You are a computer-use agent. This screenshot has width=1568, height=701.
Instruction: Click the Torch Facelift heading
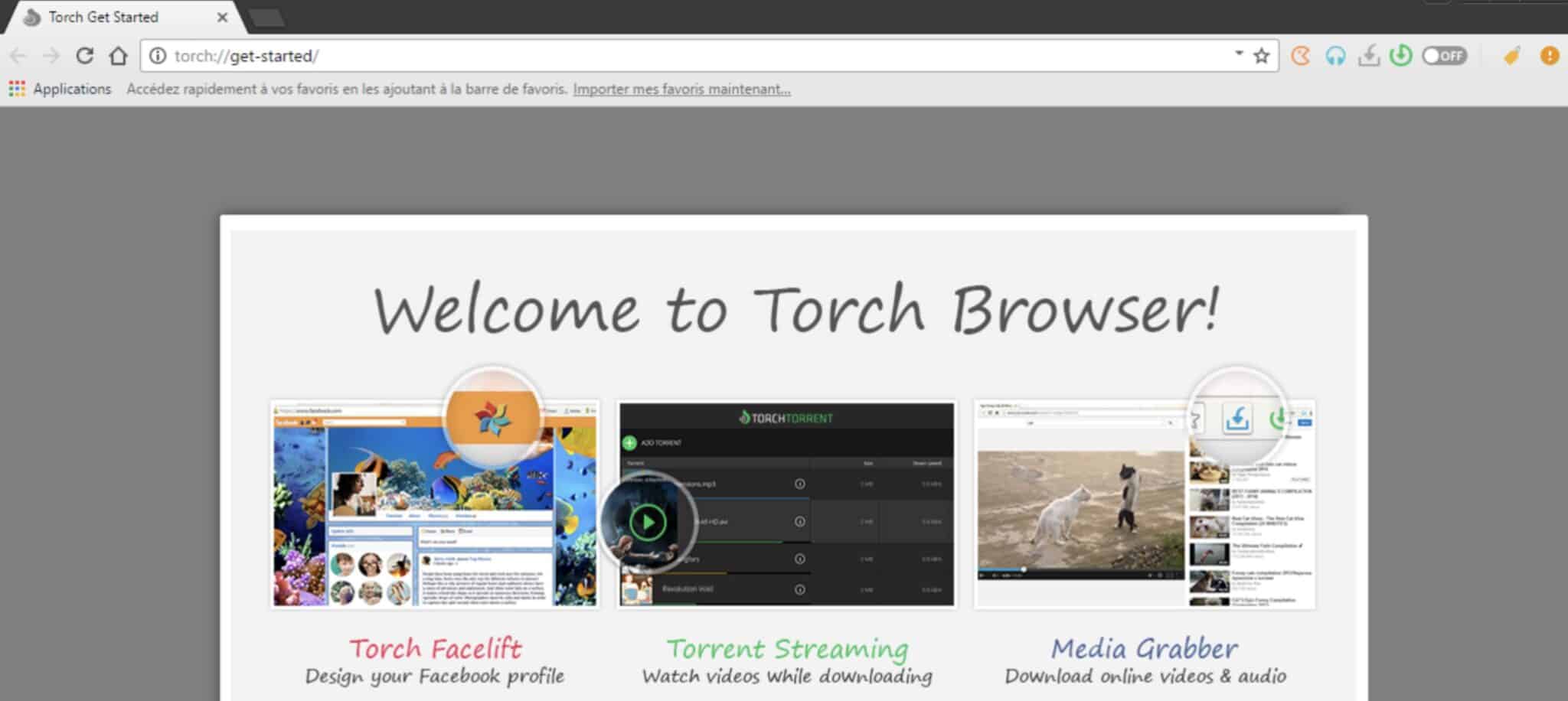435,649
